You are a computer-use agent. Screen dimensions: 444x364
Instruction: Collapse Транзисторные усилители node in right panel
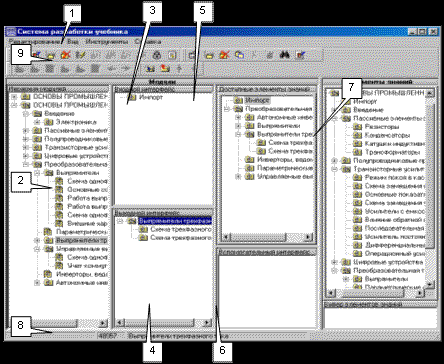tap(335, 169)
